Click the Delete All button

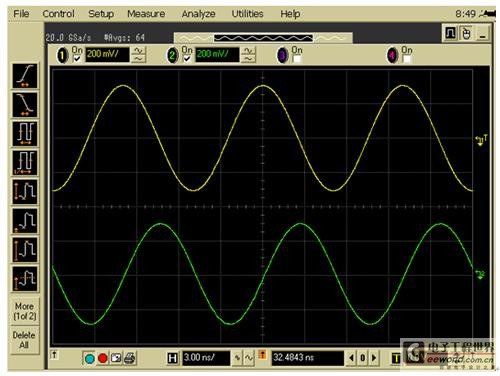(24, 340)
